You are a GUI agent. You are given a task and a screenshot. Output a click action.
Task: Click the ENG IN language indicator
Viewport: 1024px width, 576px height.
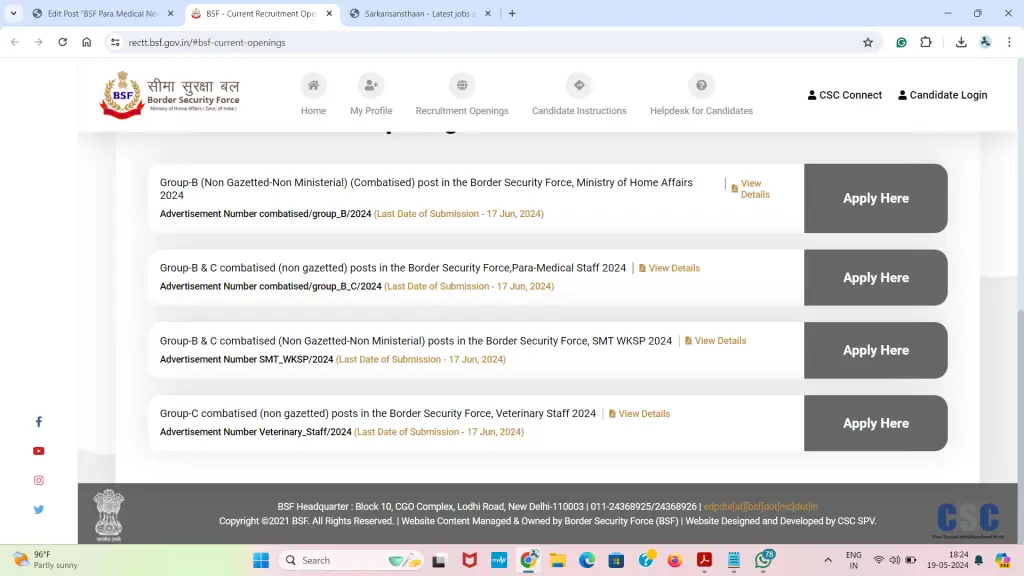point(854,560)
